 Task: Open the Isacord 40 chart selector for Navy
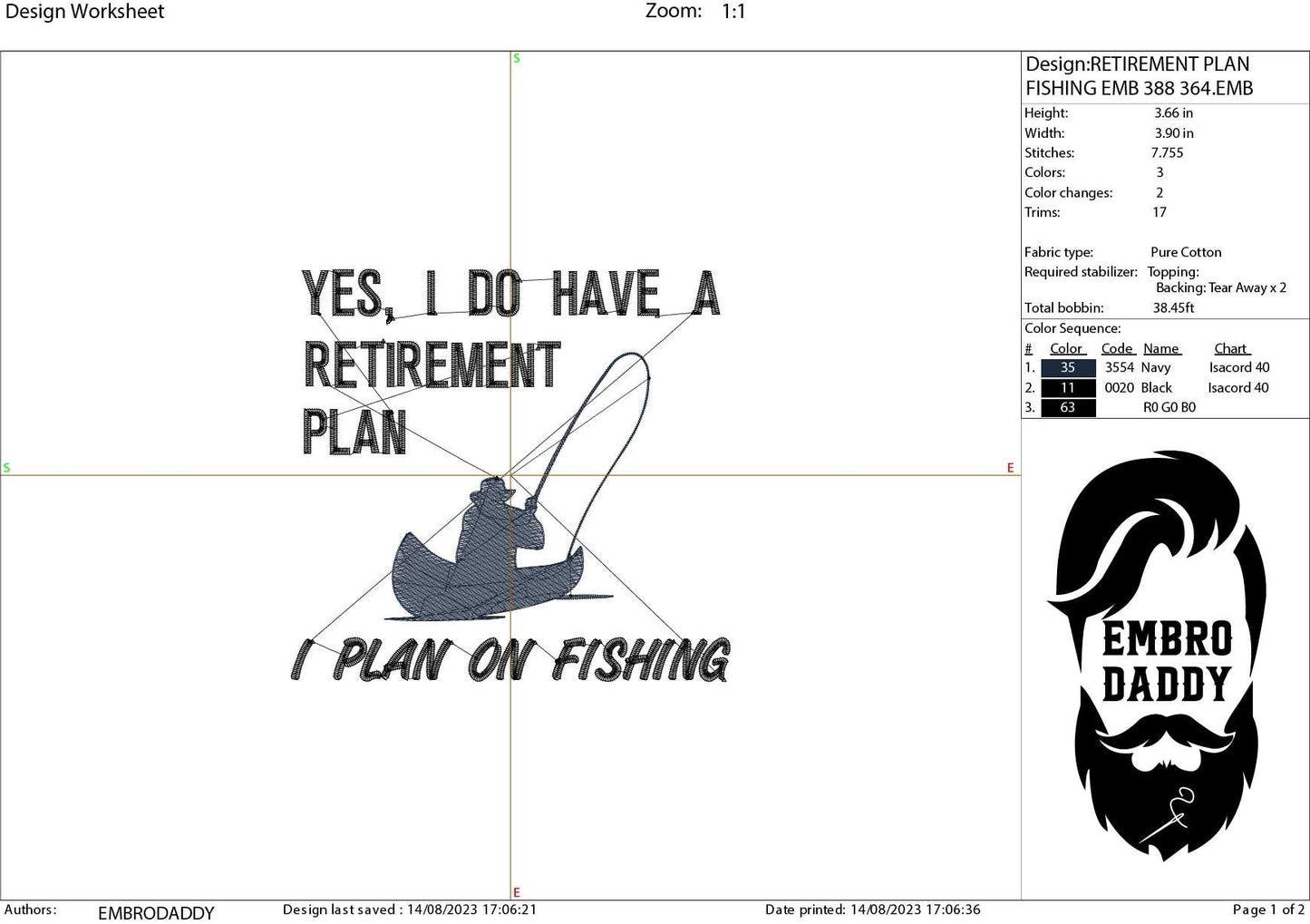click(x=1238, y=367)
